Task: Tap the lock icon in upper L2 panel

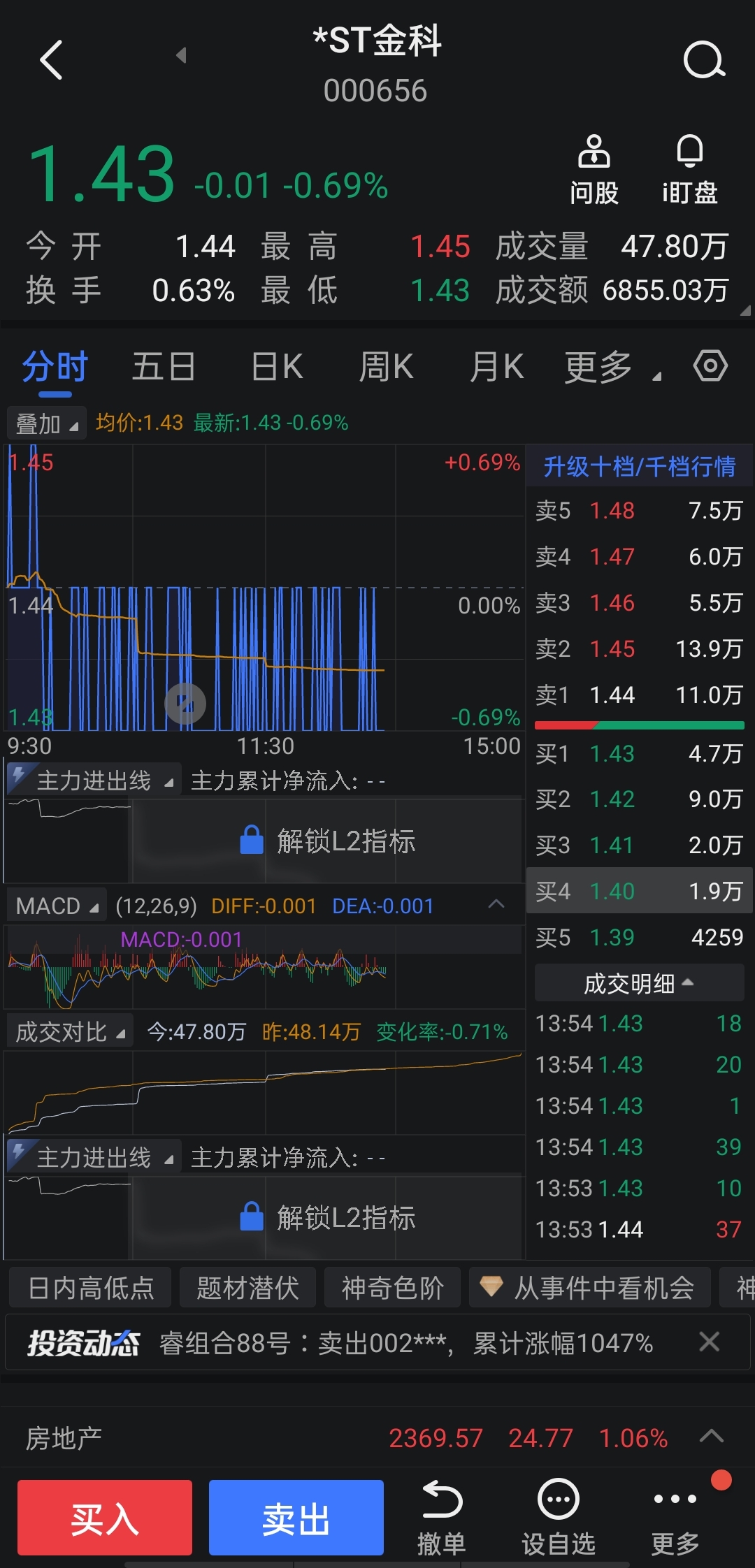Action: click(x=252, y=840)
